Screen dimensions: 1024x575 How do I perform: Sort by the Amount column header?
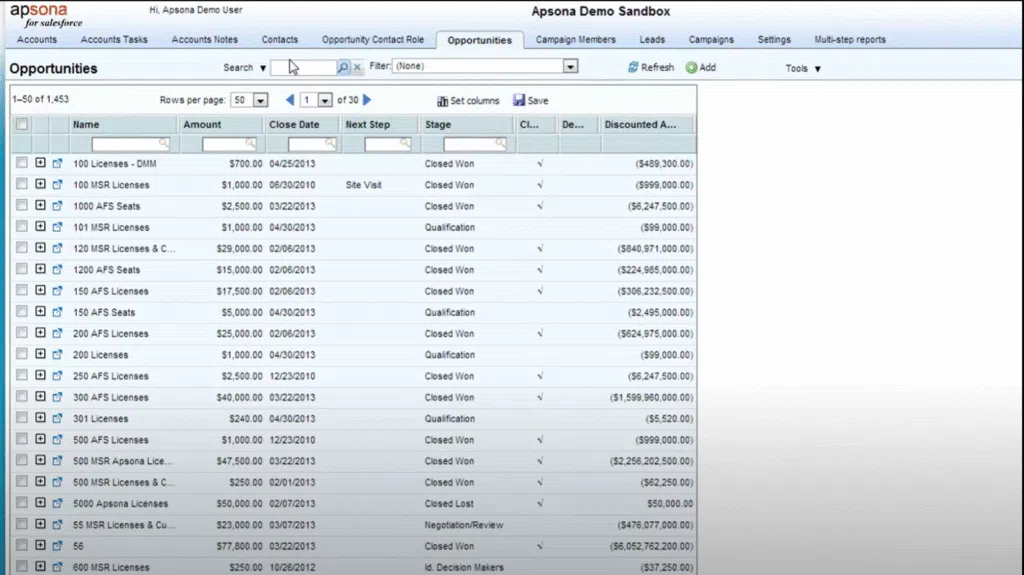click(x=202, y=125)
